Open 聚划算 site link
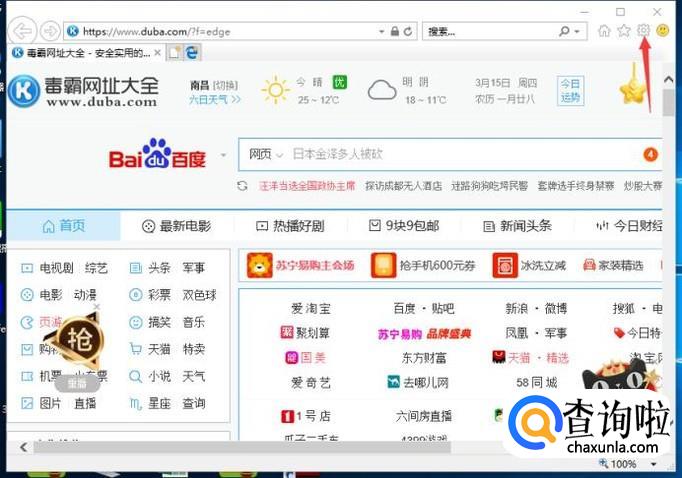The image size is (682, 478). [305, 333]
